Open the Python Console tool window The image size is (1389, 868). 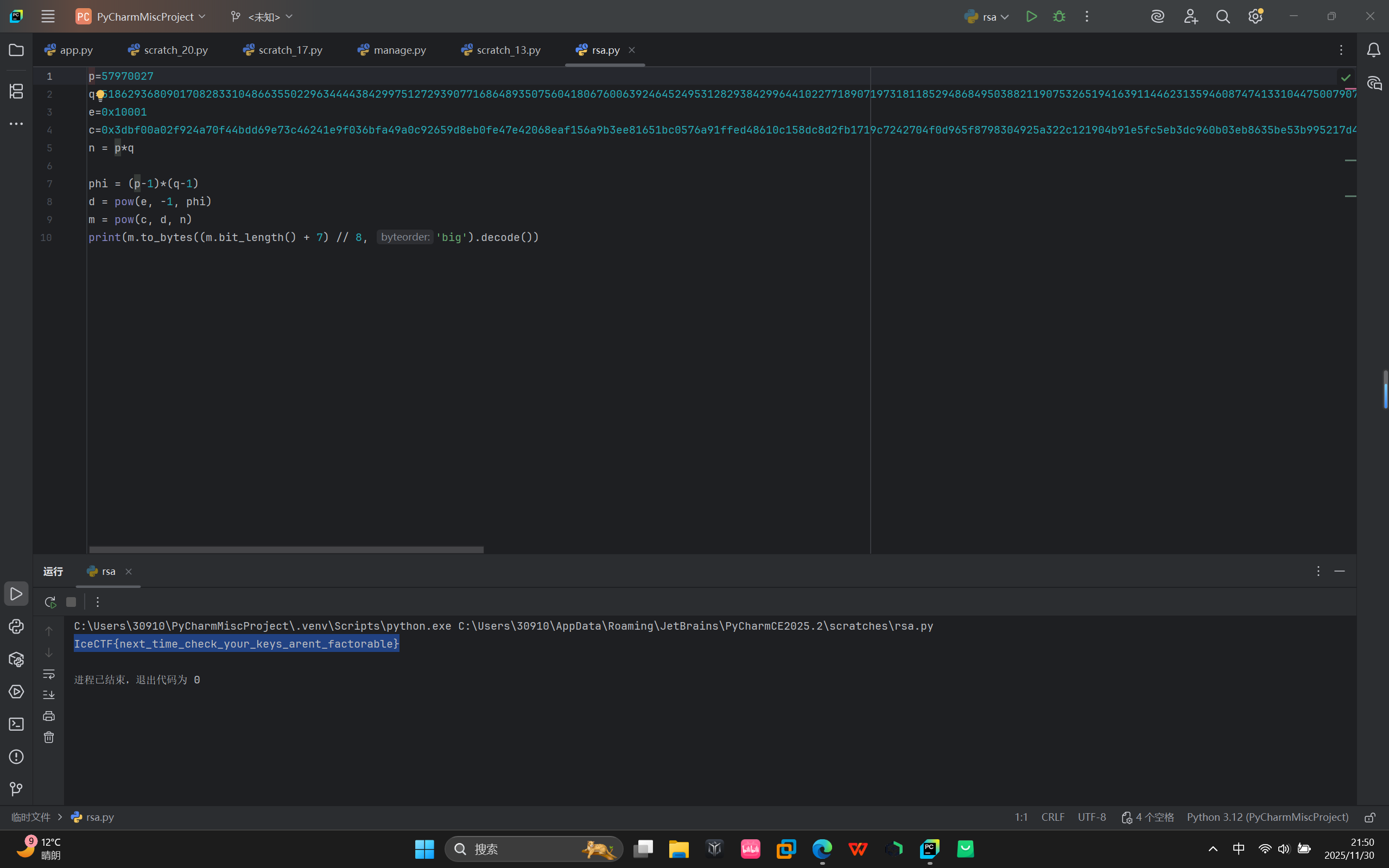point(16,626)
